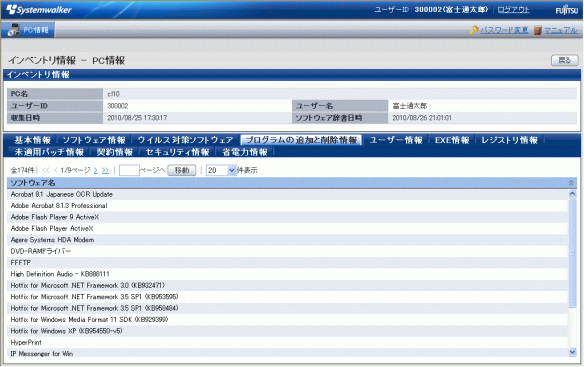Select the プログラムの追加と削除情報 tab
584x367 pixels.
click(x=301, y=140)
